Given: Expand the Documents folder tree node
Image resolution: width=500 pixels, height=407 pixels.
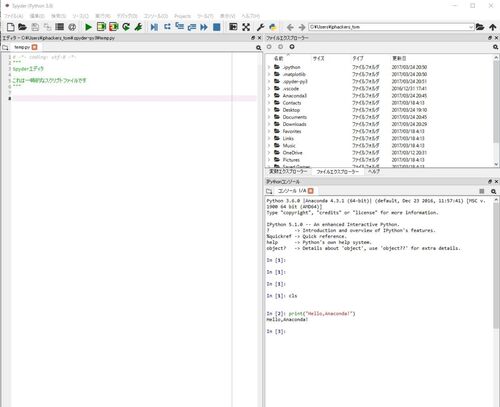Looking at the screenshot, I should [269, 117].
